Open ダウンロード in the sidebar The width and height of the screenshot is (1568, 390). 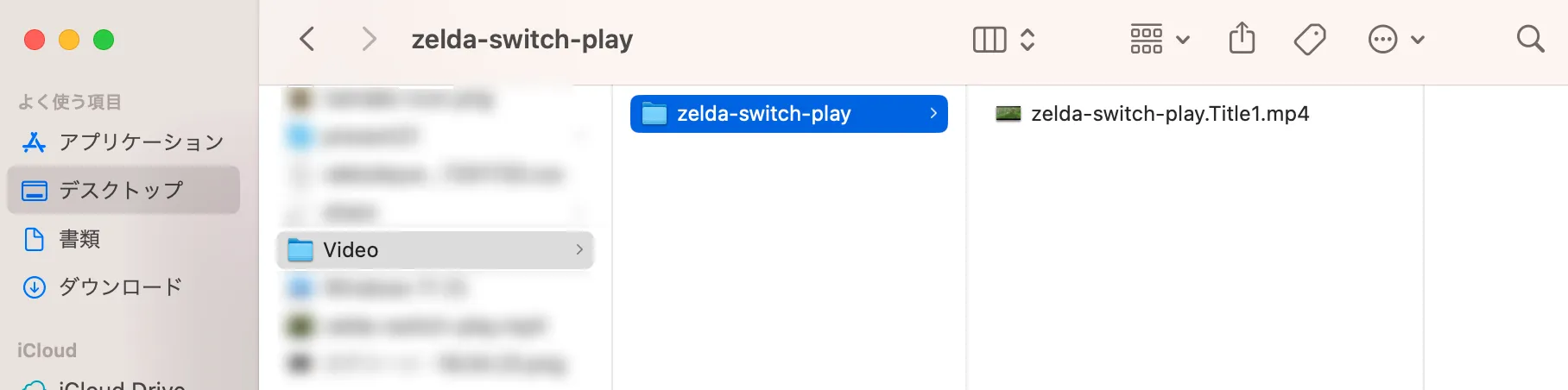[121, 287]
